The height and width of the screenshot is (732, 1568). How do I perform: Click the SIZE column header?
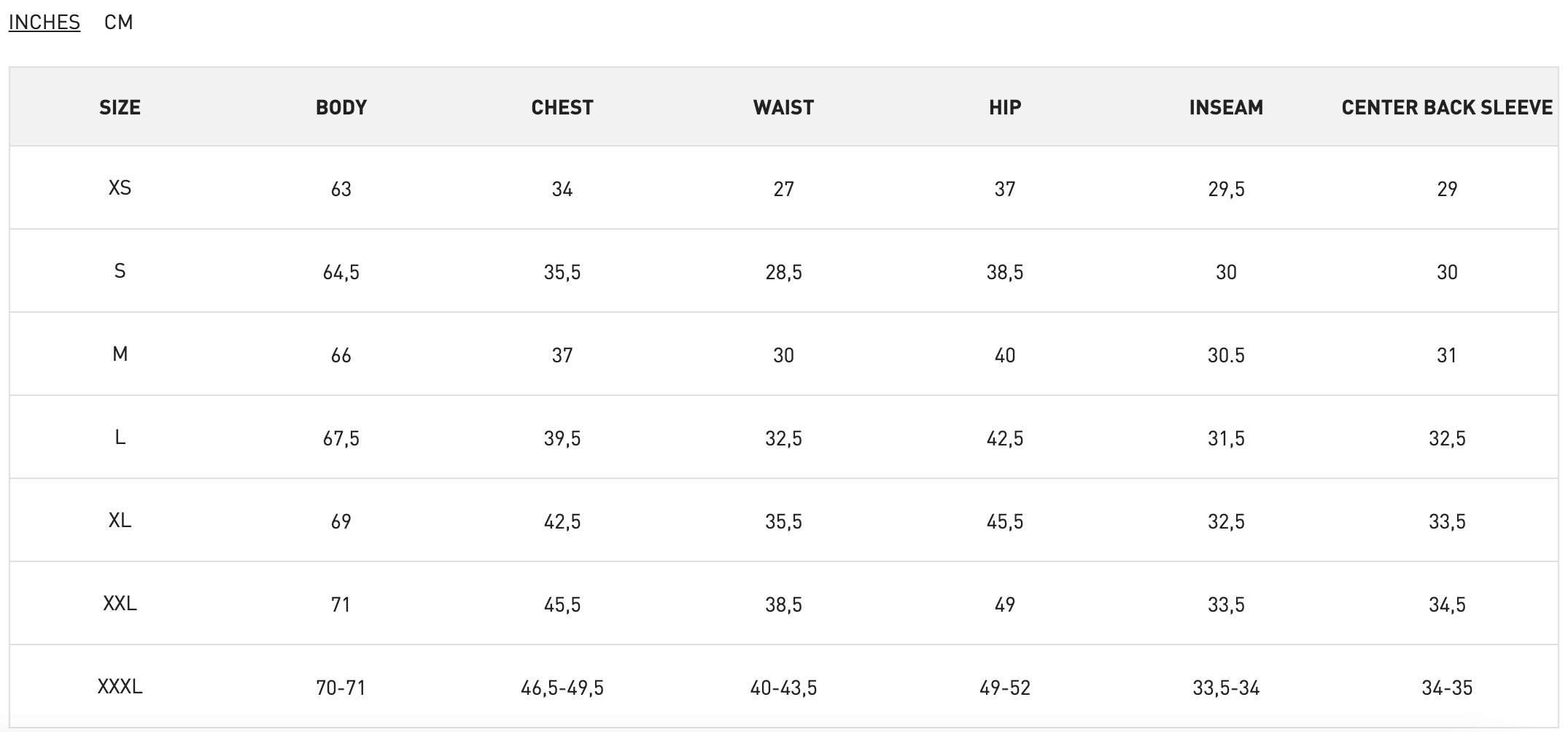(120, 107)
